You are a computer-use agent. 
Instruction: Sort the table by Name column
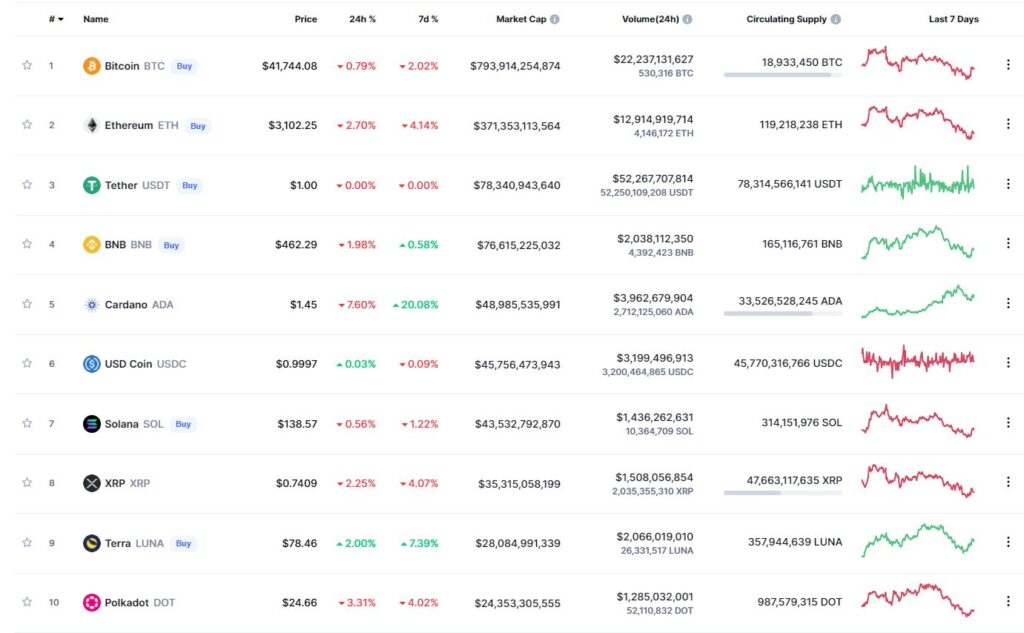95,20
